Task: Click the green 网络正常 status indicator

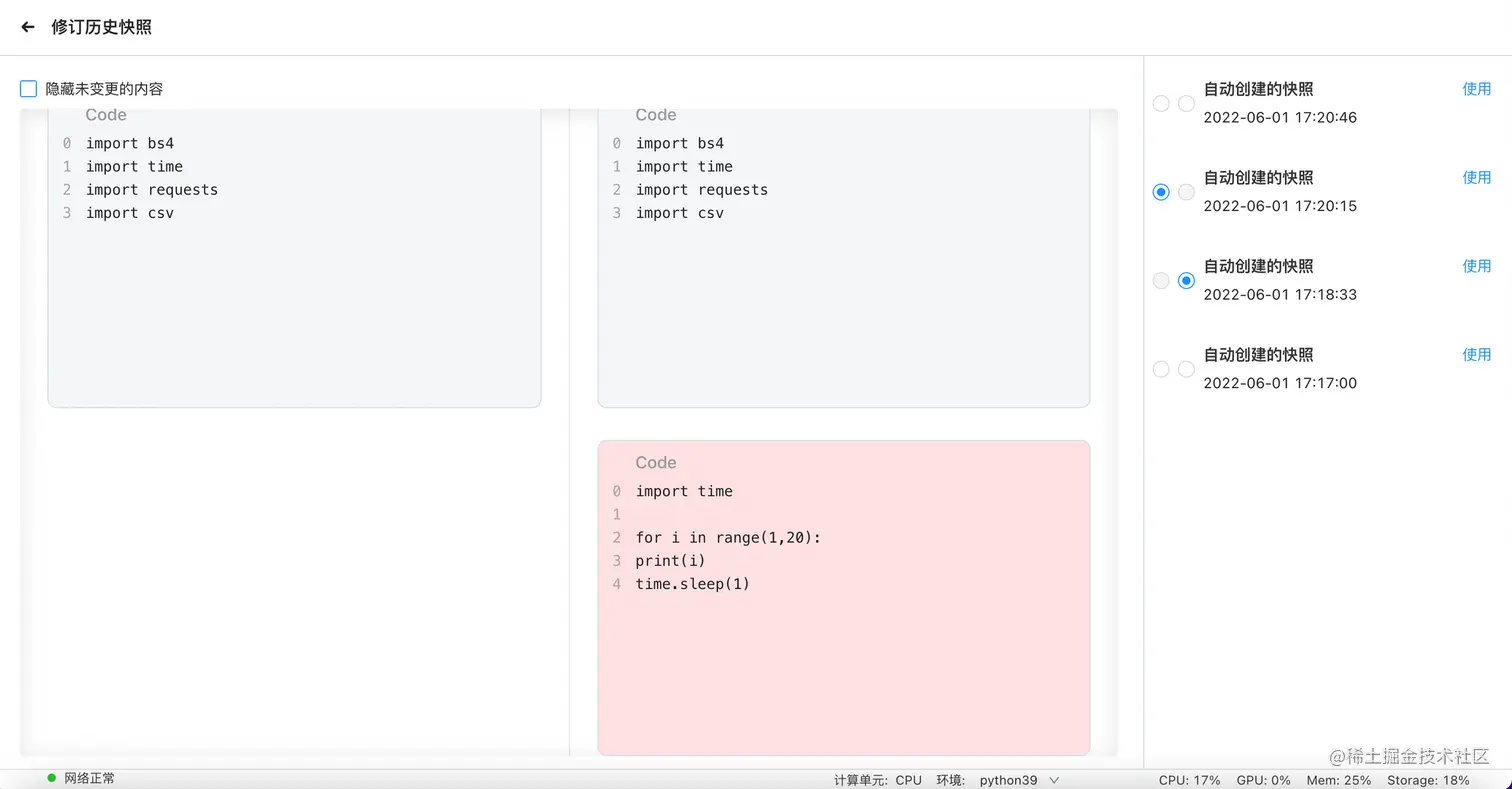Action: pyautogui.click(x=81, y=778)
